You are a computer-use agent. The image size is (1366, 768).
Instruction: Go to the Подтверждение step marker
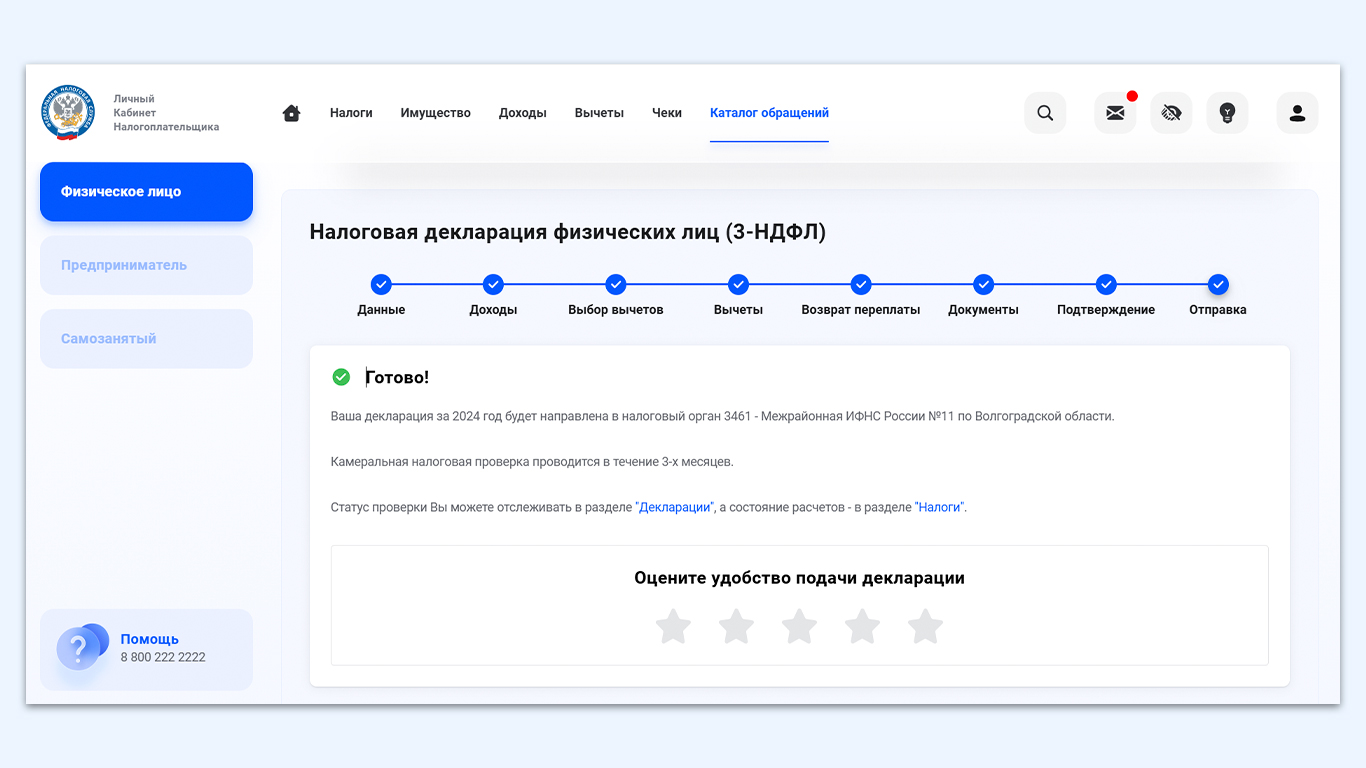(1106, 284)
